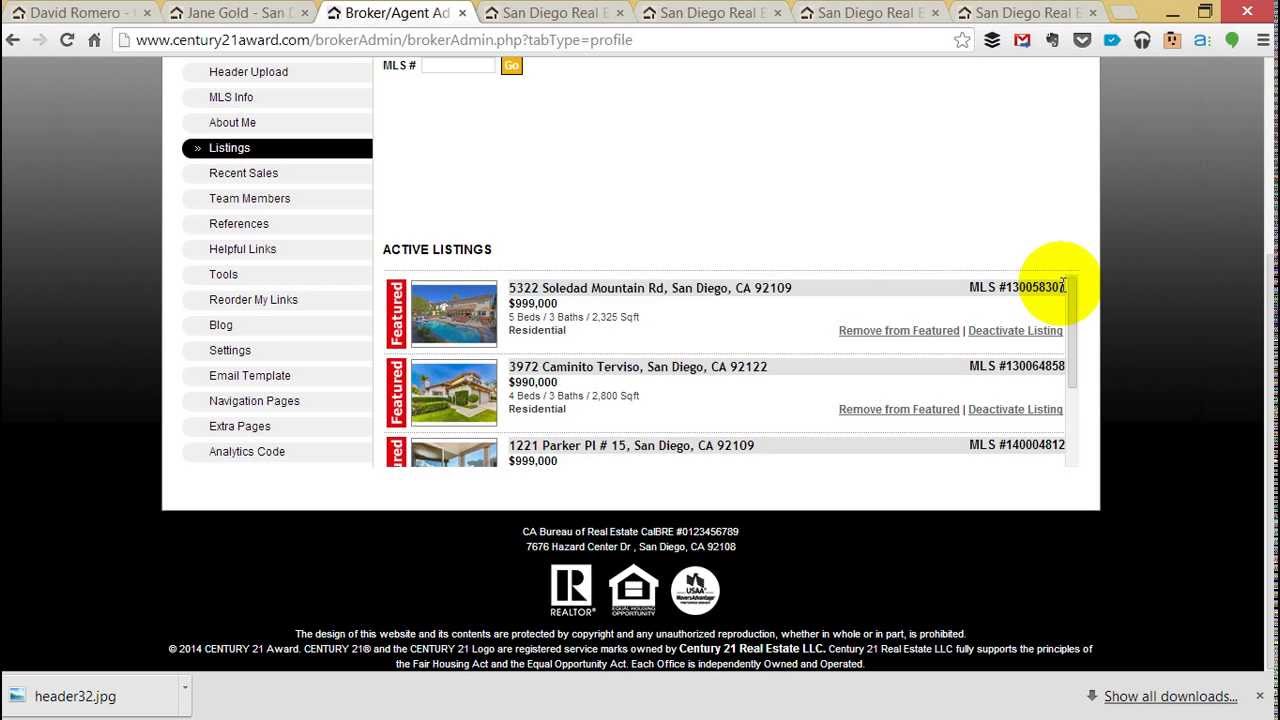The width and height of the screenshot is (1280, 720).
Task: Click the Evernote elephant extension icon
Action: point(1052,40)
